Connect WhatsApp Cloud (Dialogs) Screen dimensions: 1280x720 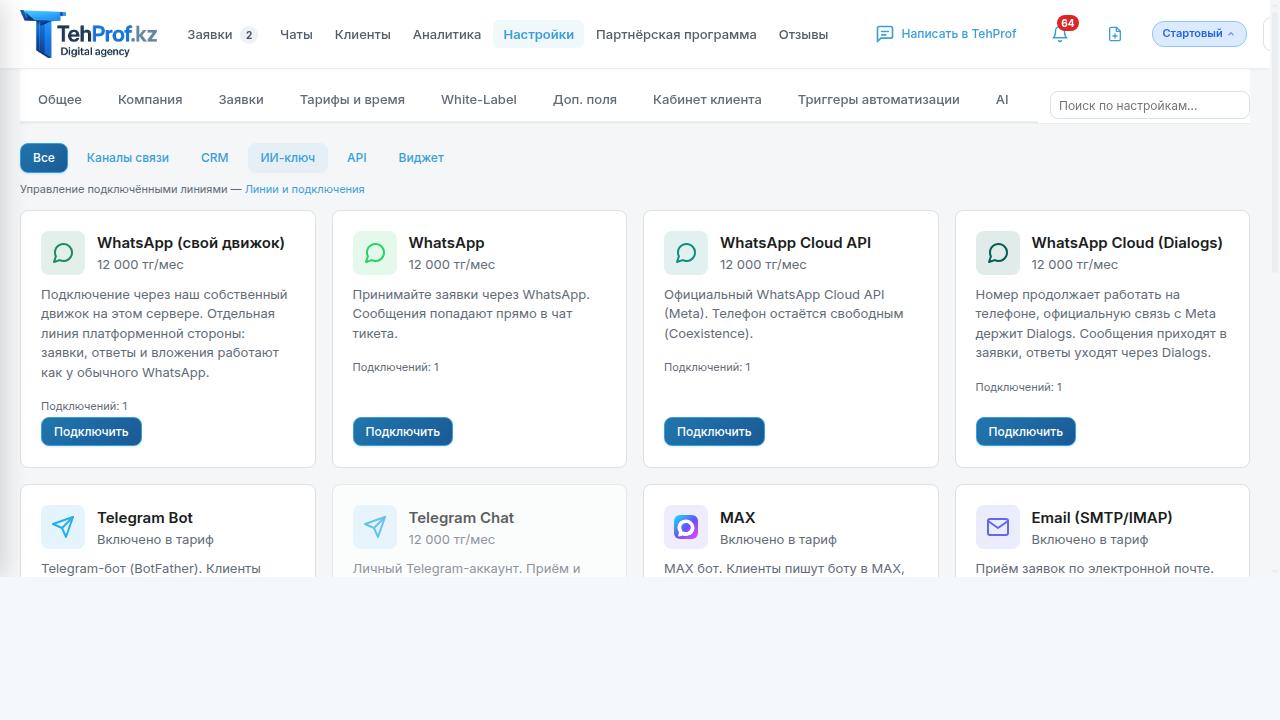[1026, 432]
